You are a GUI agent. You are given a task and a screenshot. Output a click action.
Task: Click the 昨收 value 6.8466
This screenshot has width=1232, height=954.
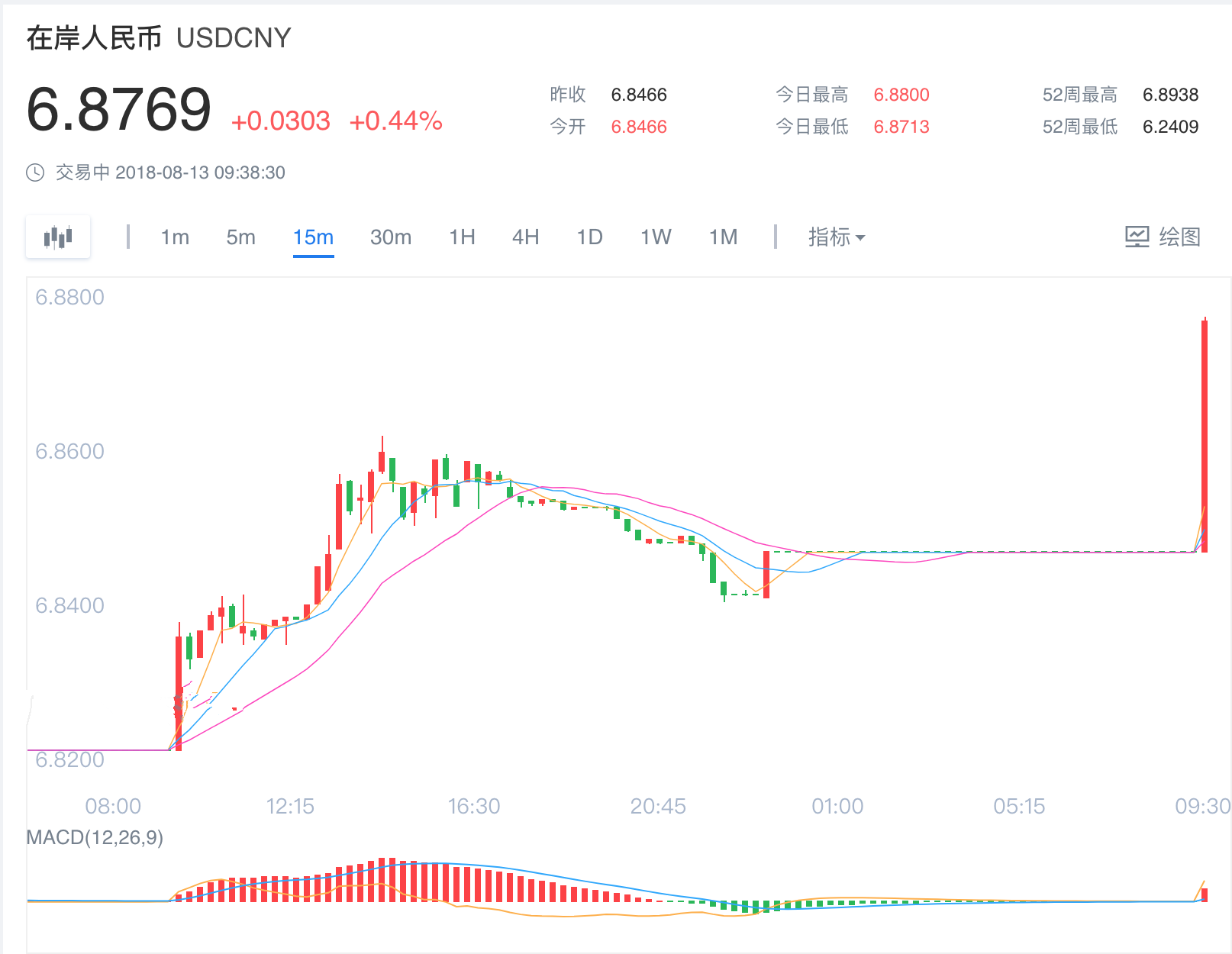[x=639, y=95]
